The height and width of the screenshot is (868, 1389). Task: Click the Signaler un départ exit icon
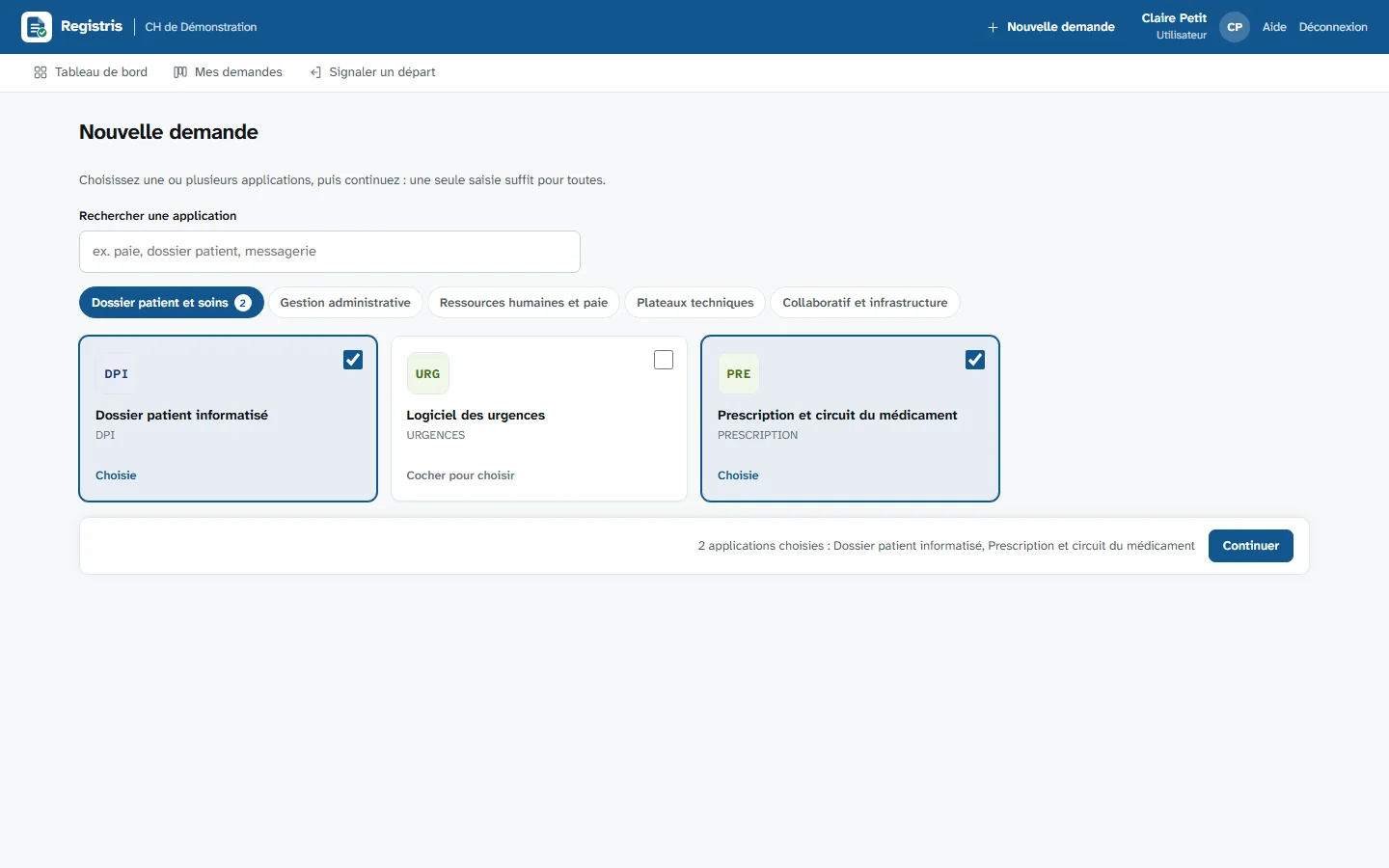pyautogui.click(x=315, y=72)
